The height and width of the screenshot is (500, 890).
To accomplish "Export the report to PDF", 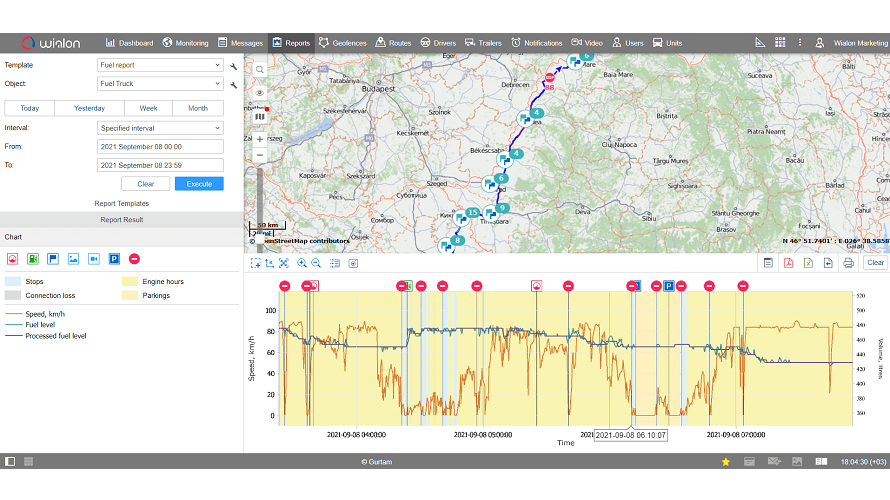I will coord(788,263).
